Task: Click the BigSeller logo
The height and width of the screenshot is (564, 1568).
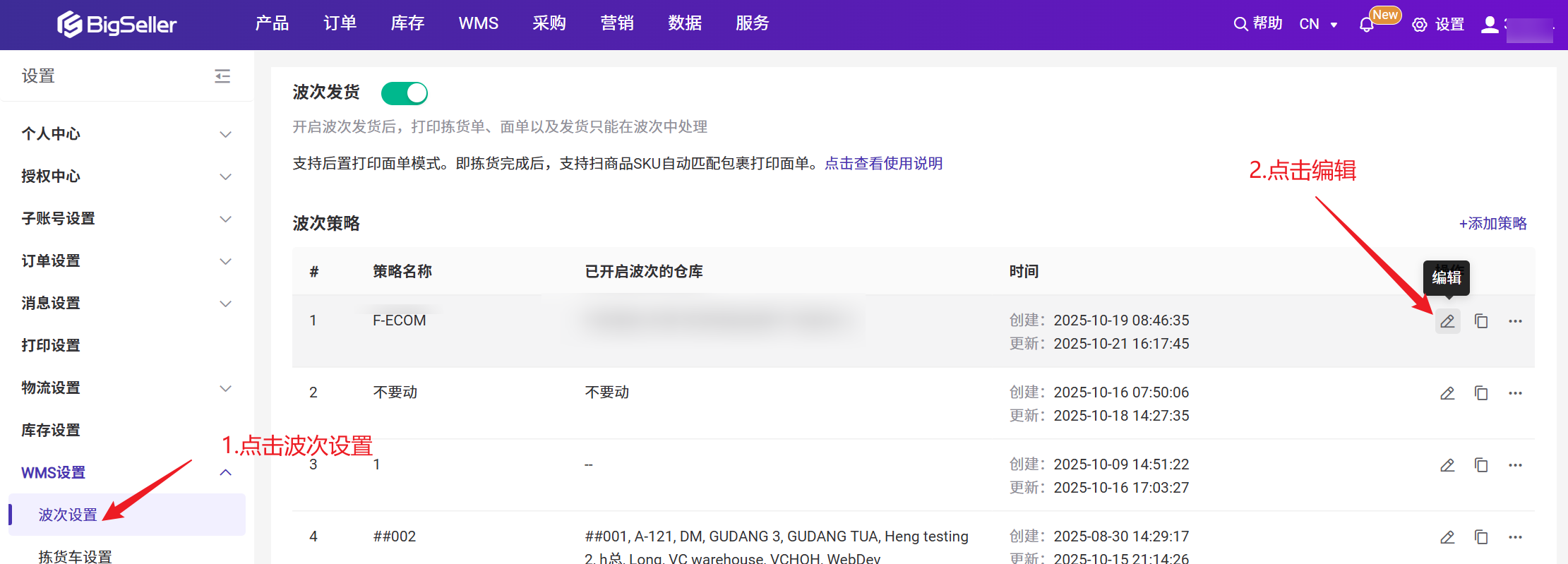Action: pyautogui.click(x=117, y=25)
